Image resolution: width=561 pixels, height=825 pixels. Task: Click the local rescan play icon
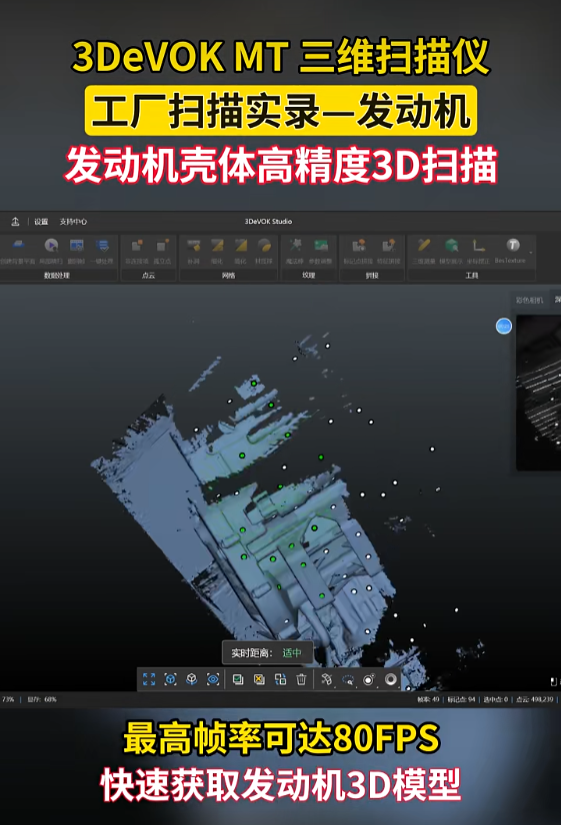pos(51,246)
